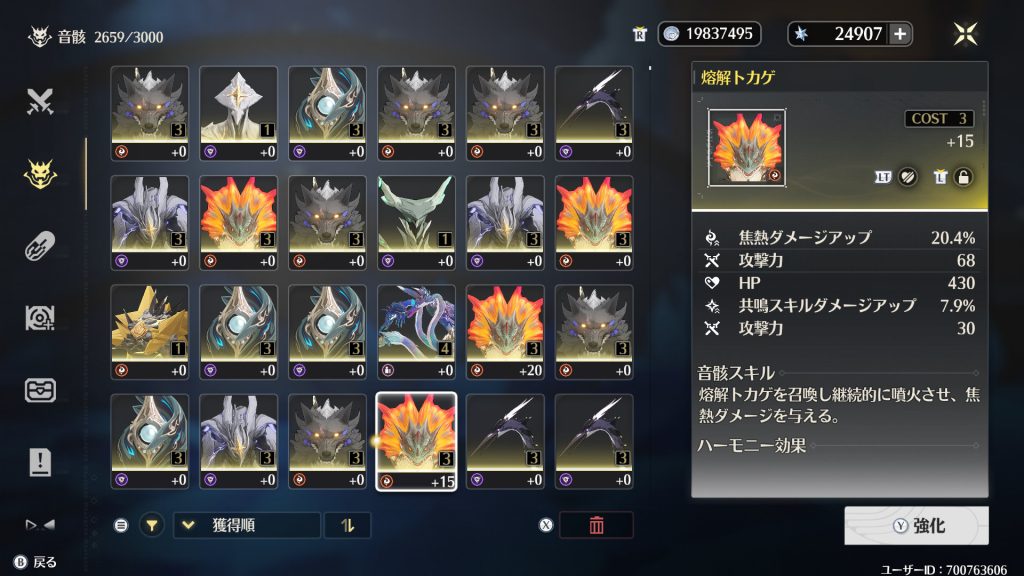Viewport: 1024px width, 576px height.
Task: Open the crossed swords weapons tab
Action: pos(40,101)
